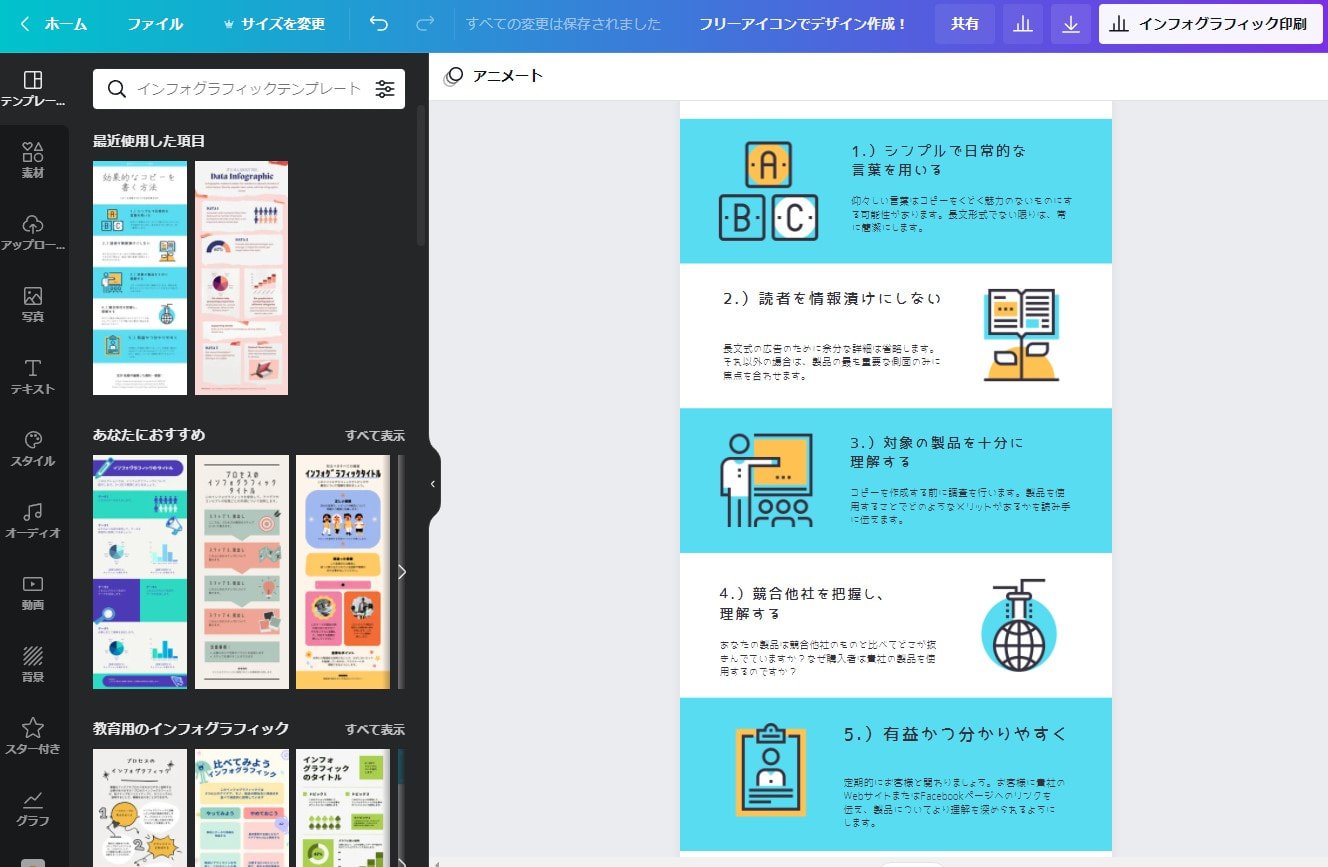Click インフォグラフィック印刷 button

1211,24
